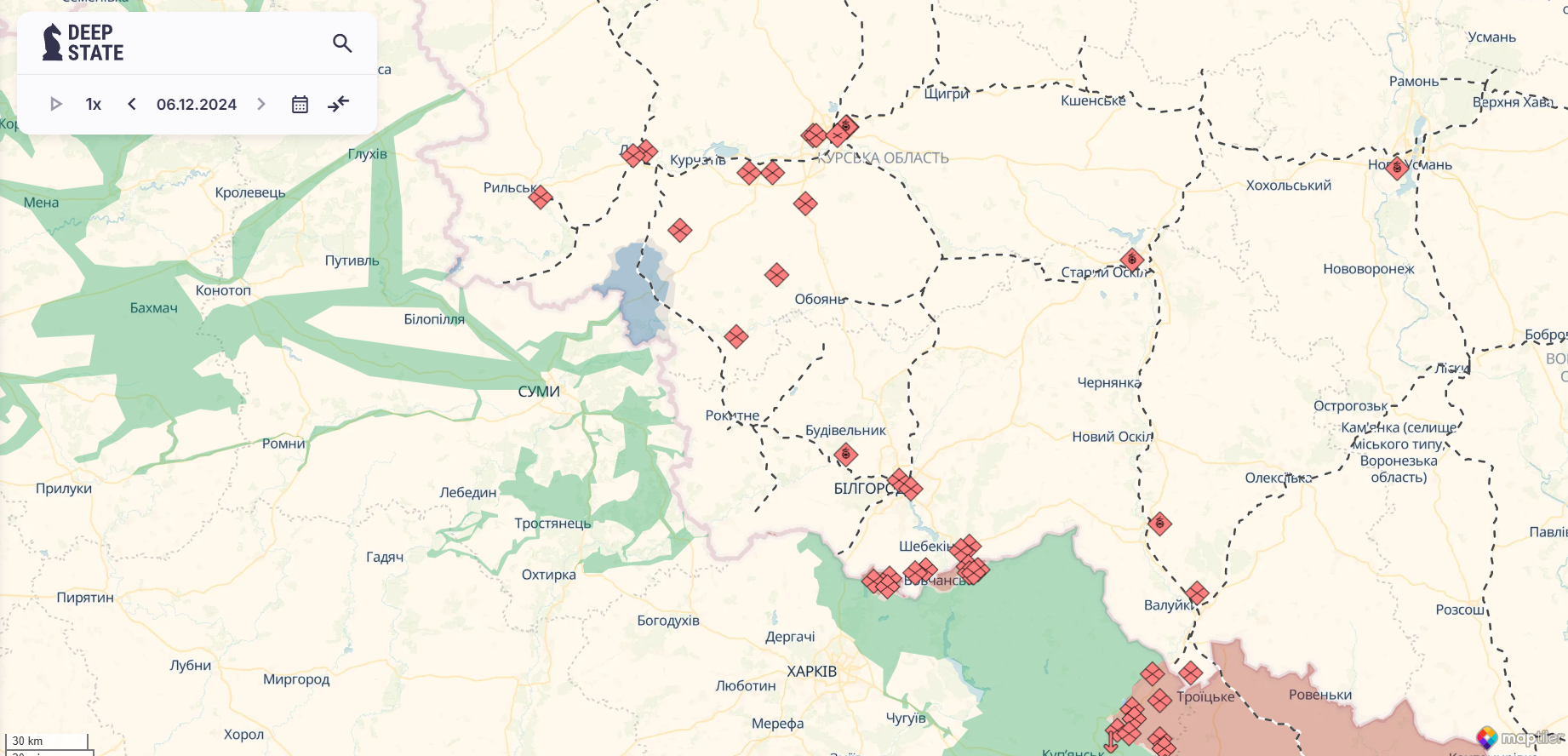Open the MapTiler attribution logo
Image resolution: width=1568 pixels, height=756 pixels.
[1520, 738]
